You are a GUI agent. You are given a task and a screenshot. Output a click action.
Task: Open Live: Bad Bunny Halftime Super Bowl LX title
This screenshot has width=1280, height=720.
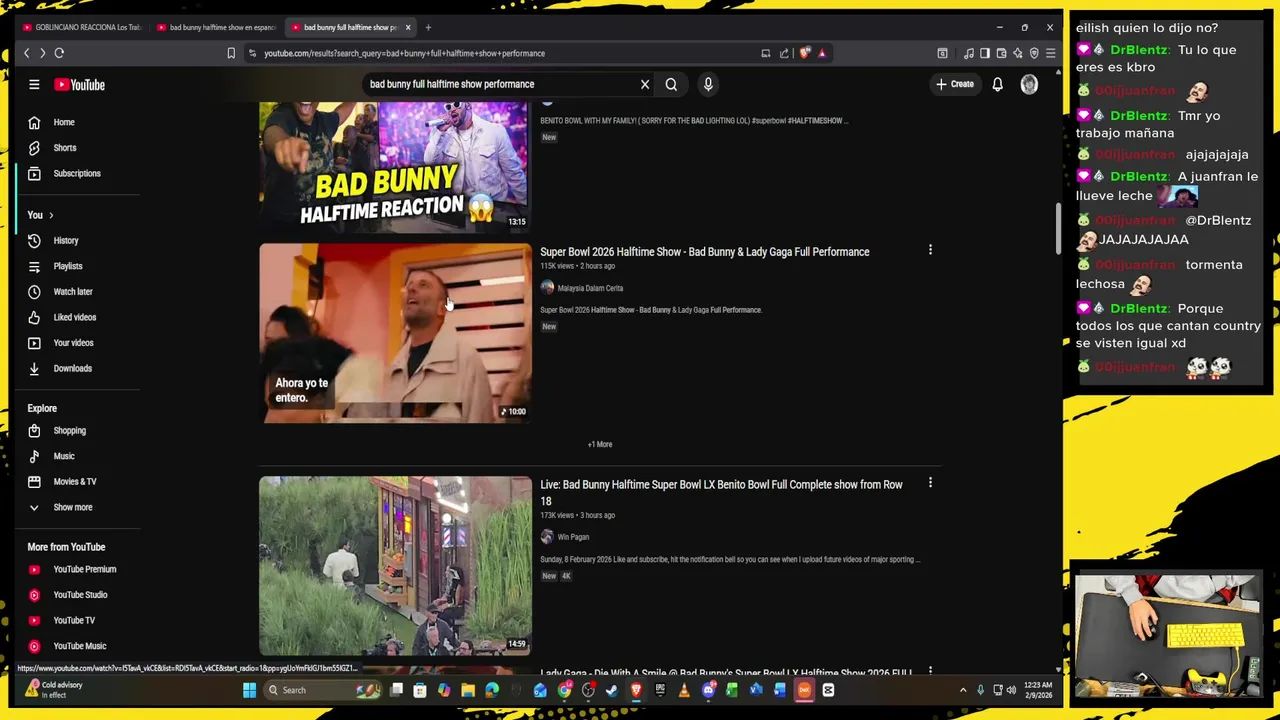721,493
